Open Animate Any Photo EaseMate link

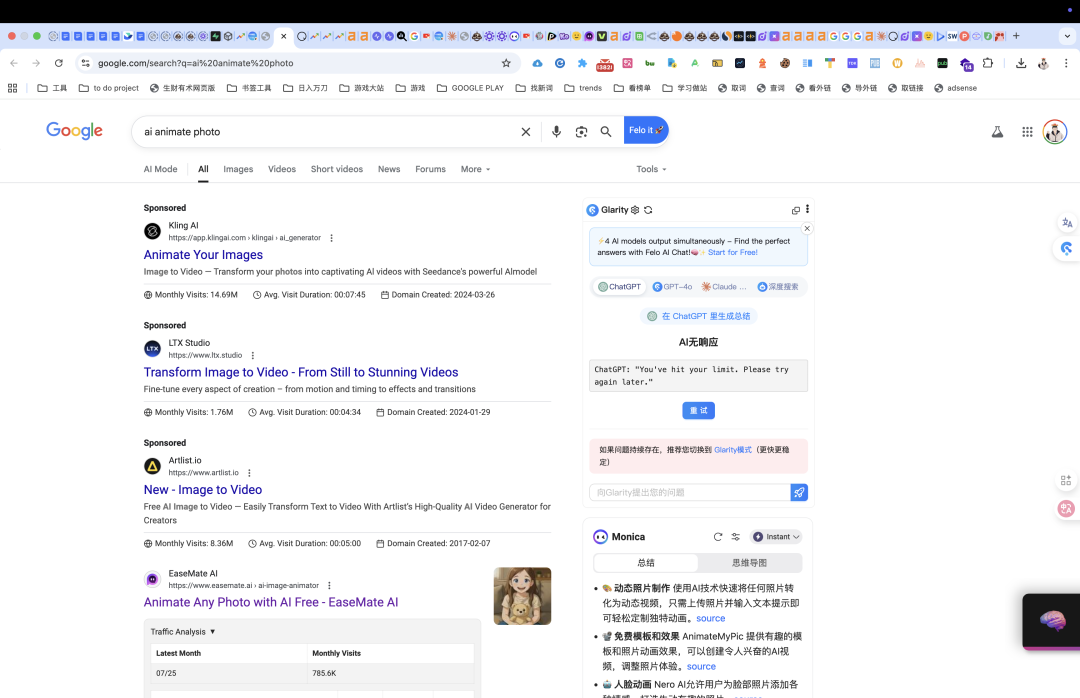(x=271, y=602)
